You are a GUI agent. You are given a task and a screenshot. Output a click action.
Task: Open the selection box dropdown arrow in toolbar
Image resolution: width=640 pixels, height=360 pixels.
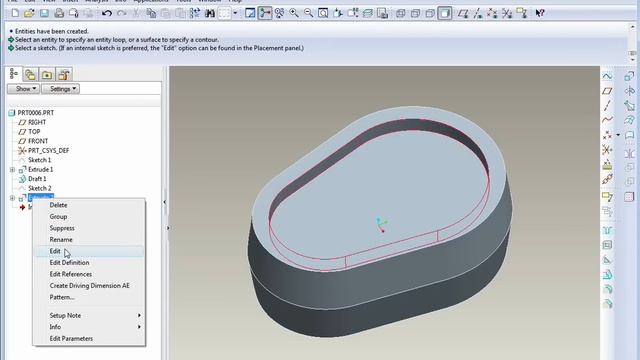235,13
